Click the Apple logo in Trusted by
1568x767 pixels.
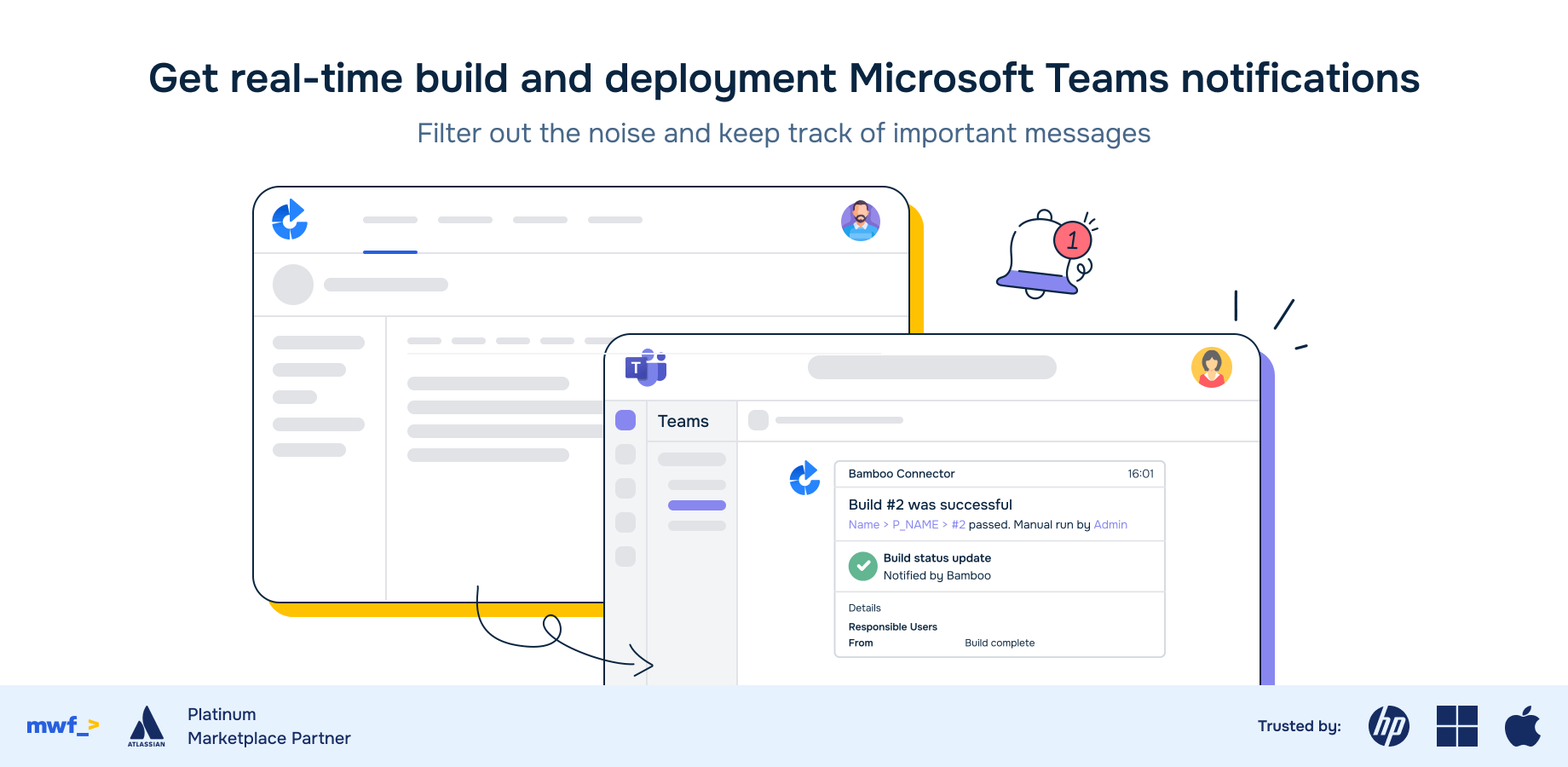1523,726
